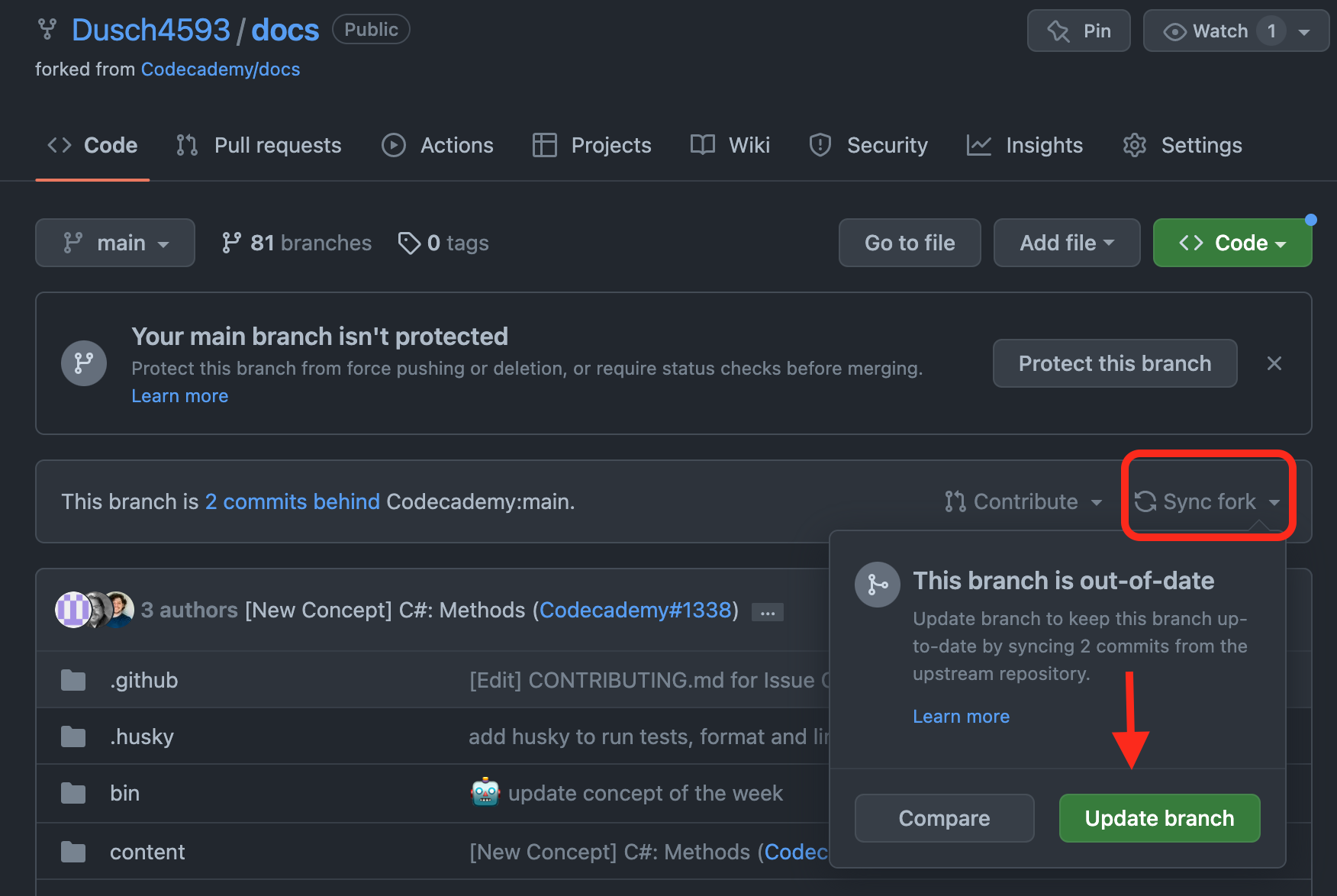1337x896 pixels.
Task: Open the Dusch4593 owner link
Action: click(151, 31)
